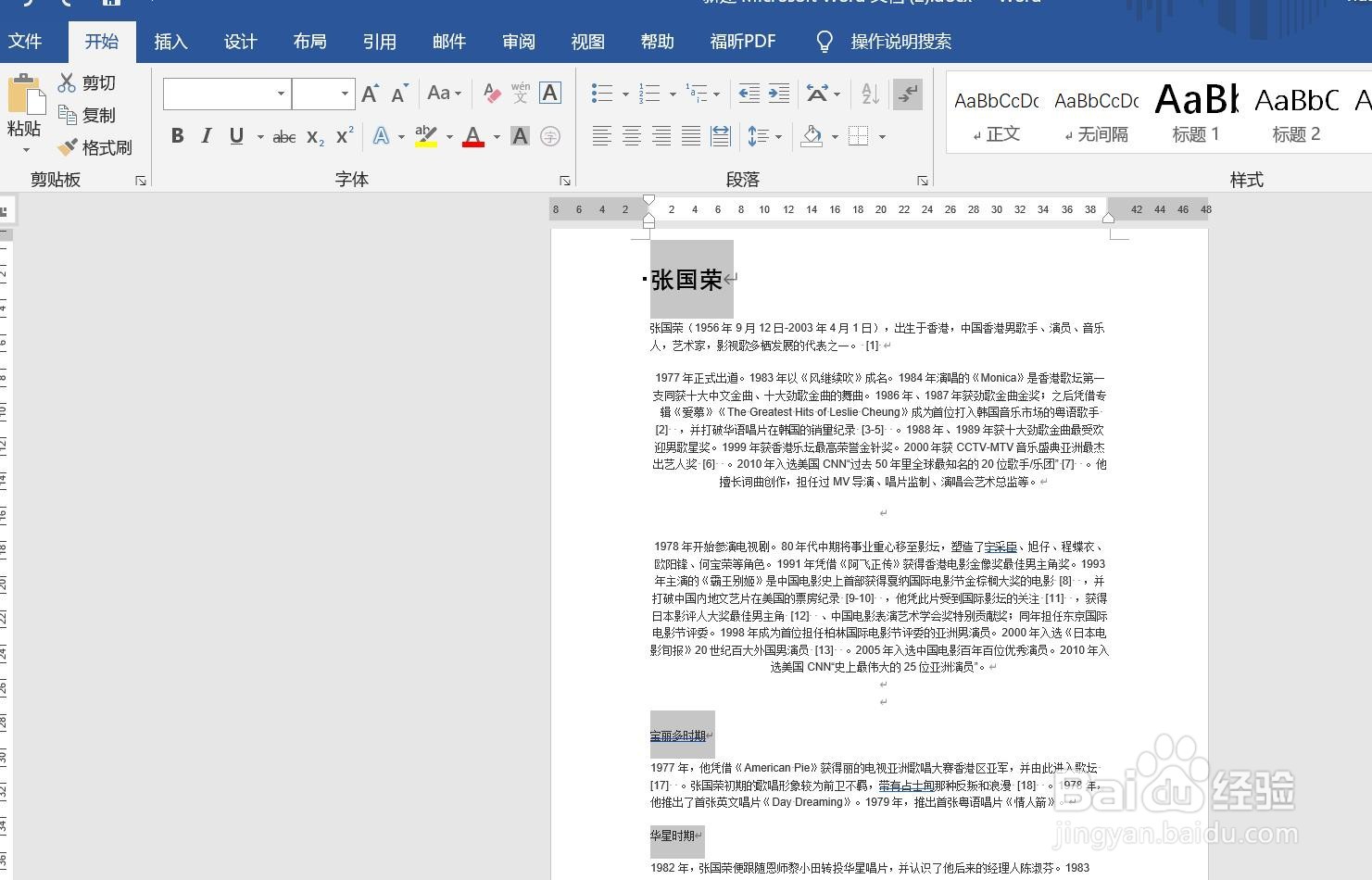1372x880 pixels.
Task: Apply the 标题 1 style
Action: 1195,113
